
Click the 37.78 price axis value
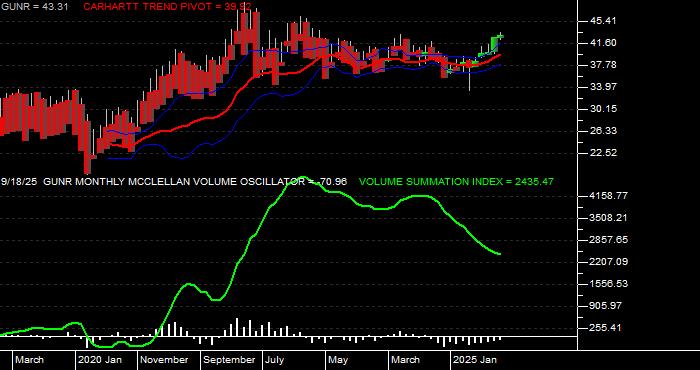(x=603, y=65)
